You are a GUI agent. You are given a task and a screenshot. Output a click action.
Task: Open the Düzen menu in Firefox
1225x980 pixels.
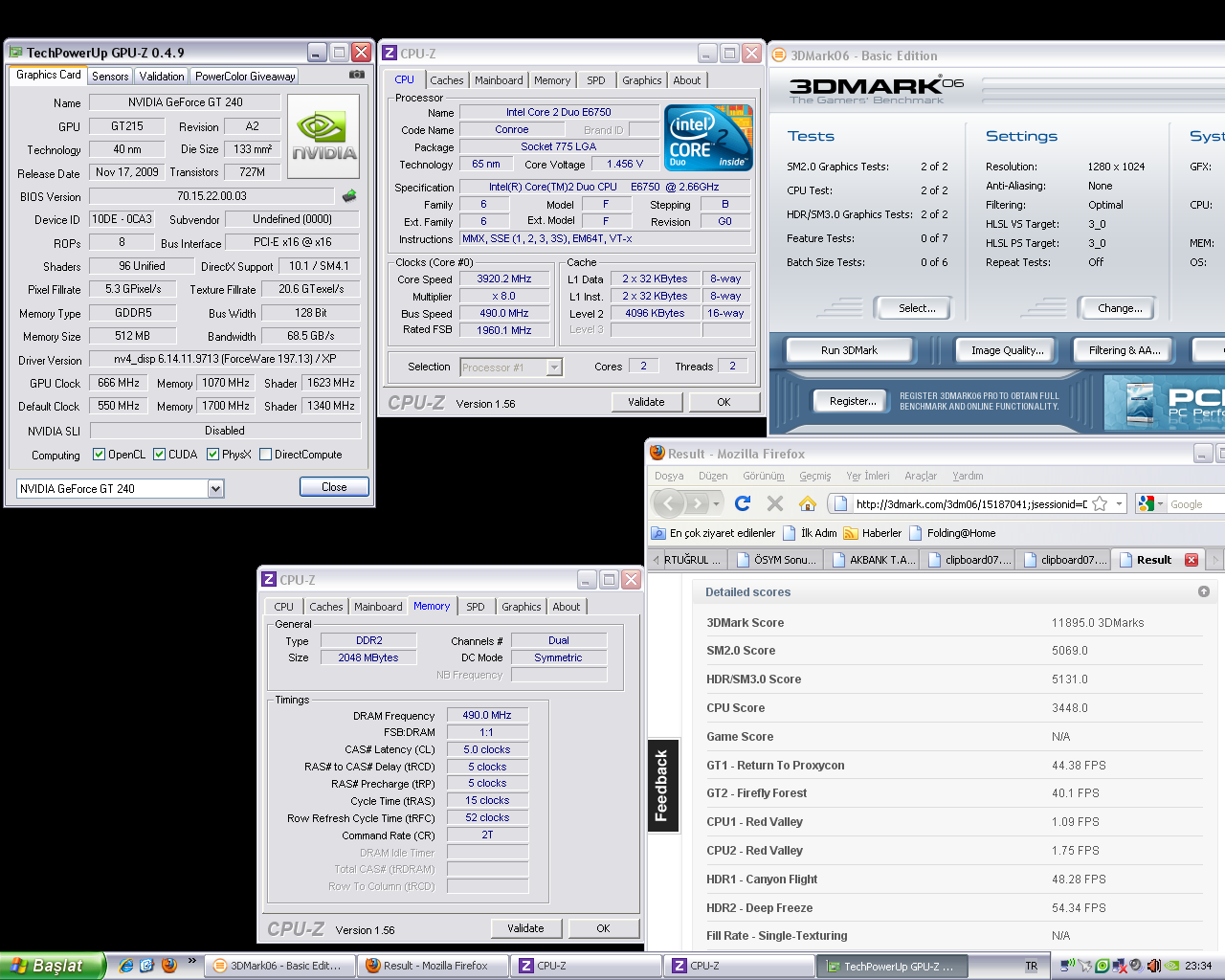[x=713, y=476]
